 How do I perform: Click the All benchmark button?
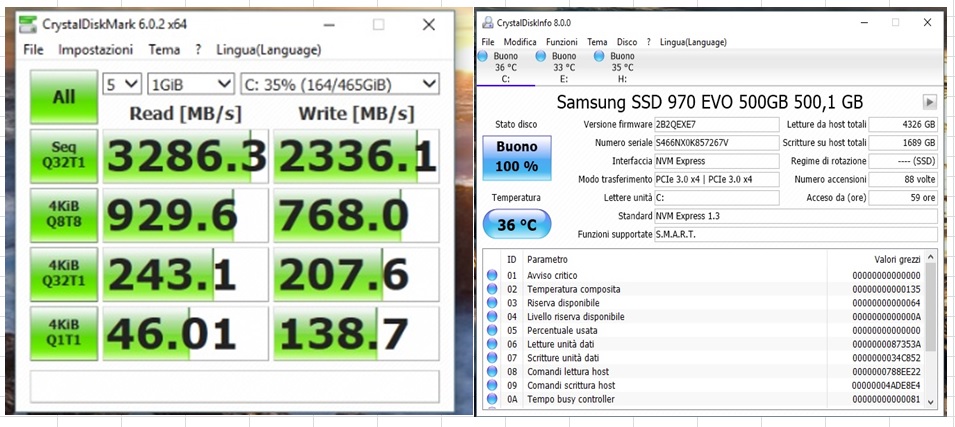pyautogui.click(x=64, y=97)
